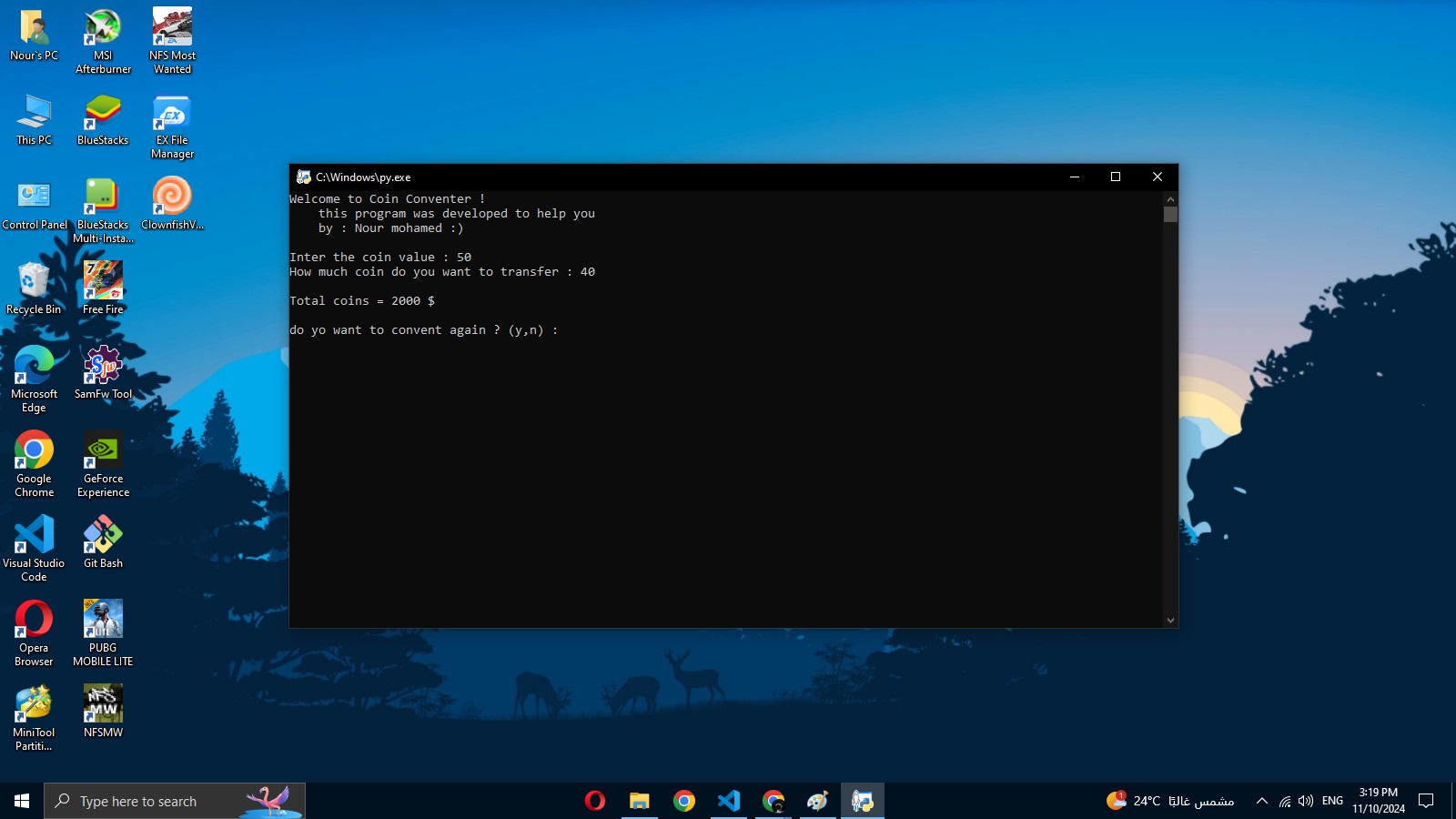
Task: Click 'How much coin do you want to transfer' line
Action: pyautogui.click(x=442, y=272)
